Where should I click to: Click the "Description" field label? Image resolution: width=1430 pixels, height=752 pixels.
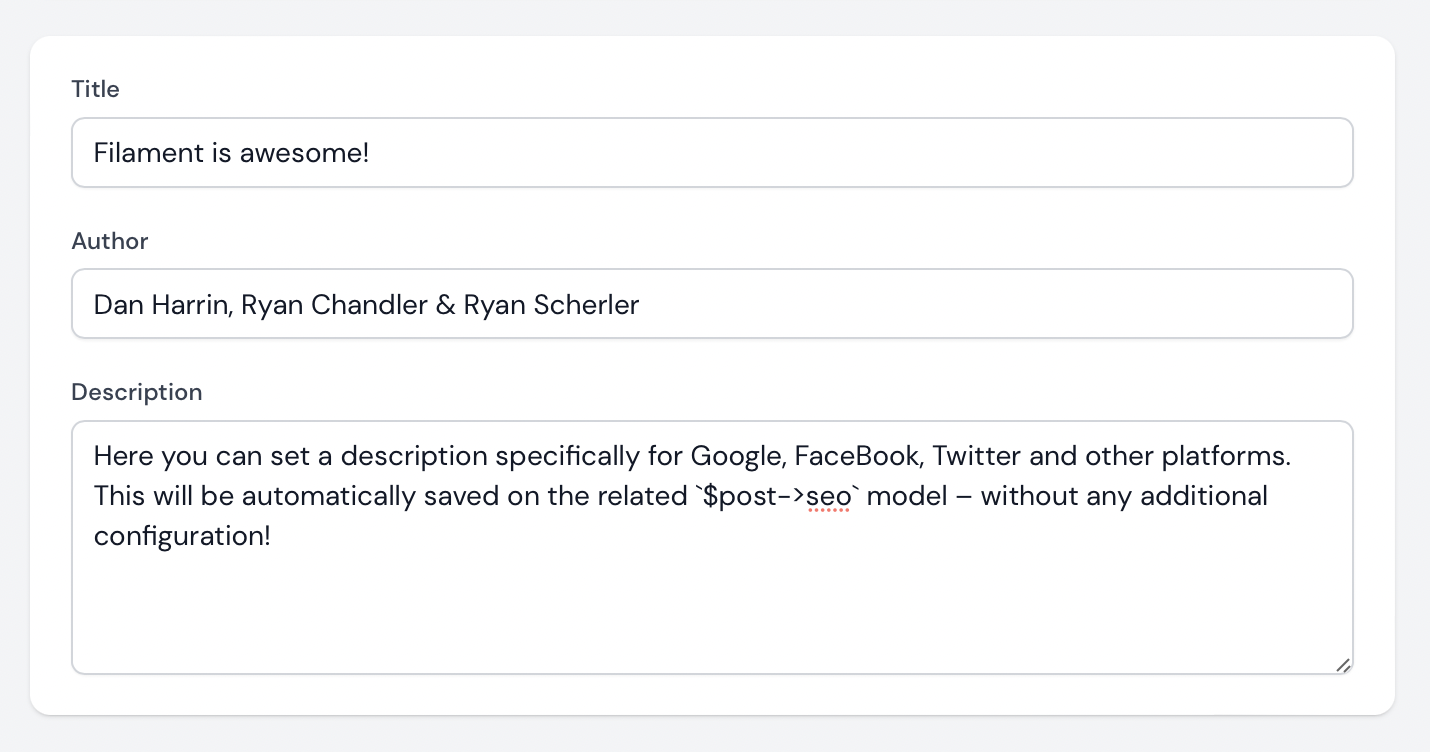coord(136,392)
